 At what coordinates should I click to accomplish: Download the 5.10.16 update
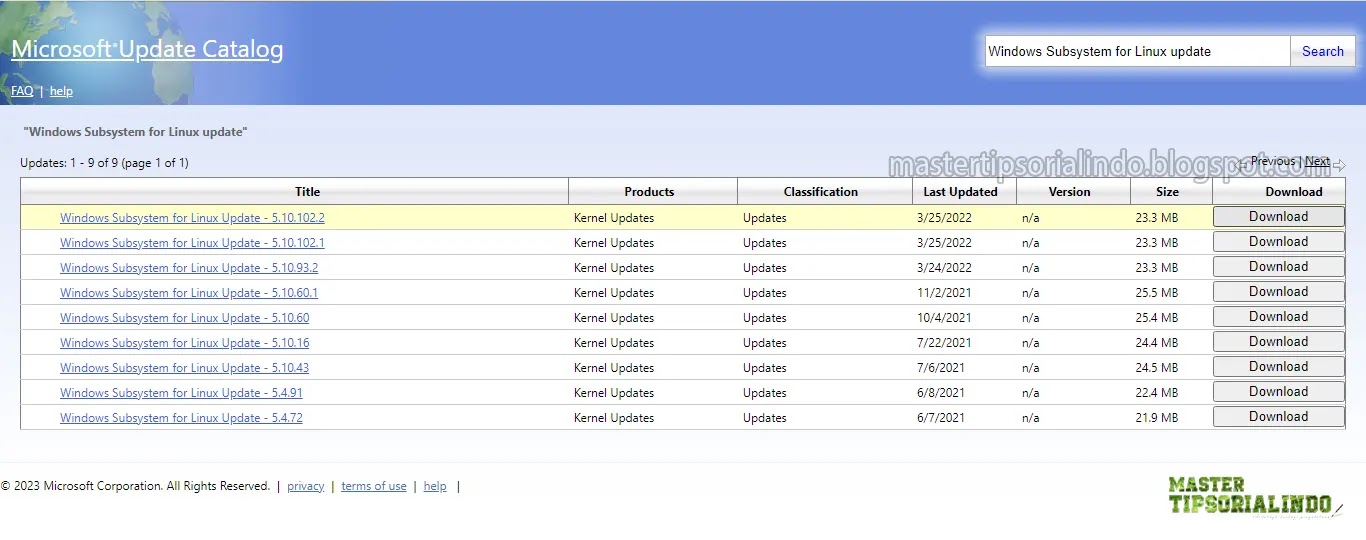point(1278,342)
